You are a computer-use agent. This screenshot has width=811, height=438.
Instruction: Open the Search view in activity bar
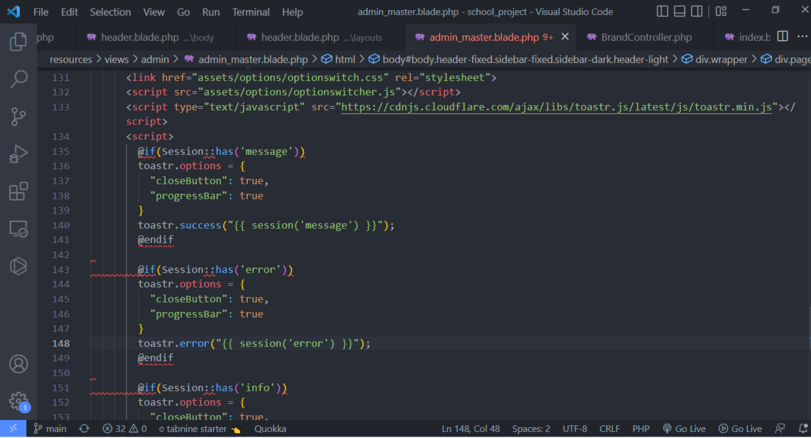(18, 79)
